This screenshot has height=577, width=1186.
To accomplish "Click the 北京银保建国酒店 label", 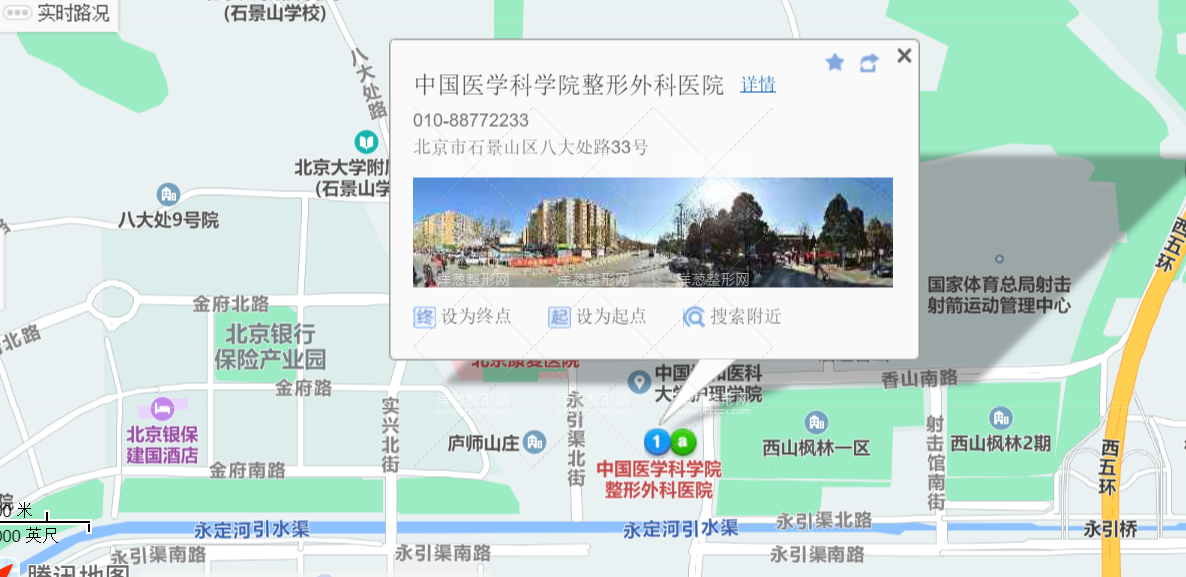I will [x=163, y=445].
